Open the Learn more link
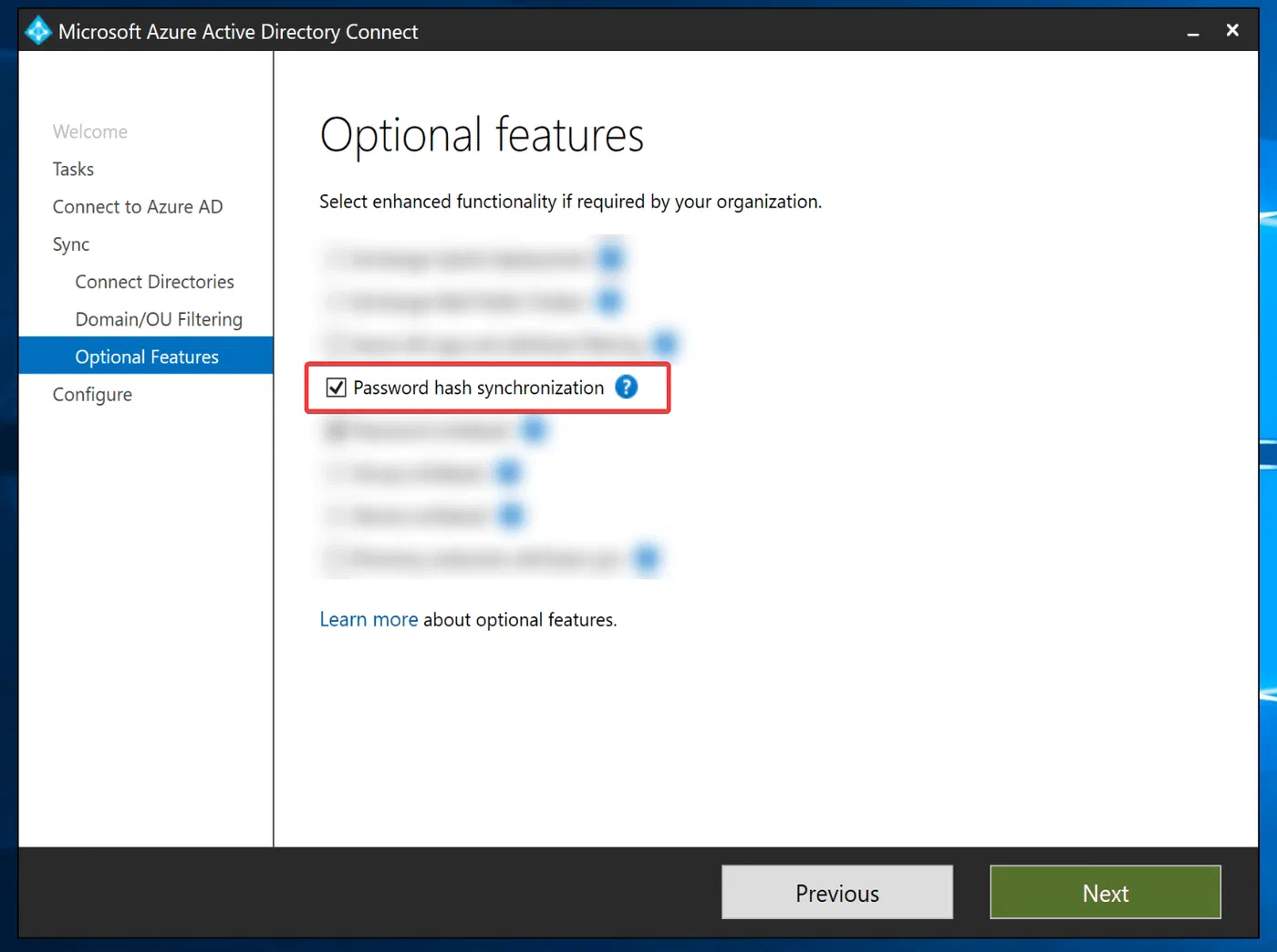The image size is (1277, 952). coord(369,620)
